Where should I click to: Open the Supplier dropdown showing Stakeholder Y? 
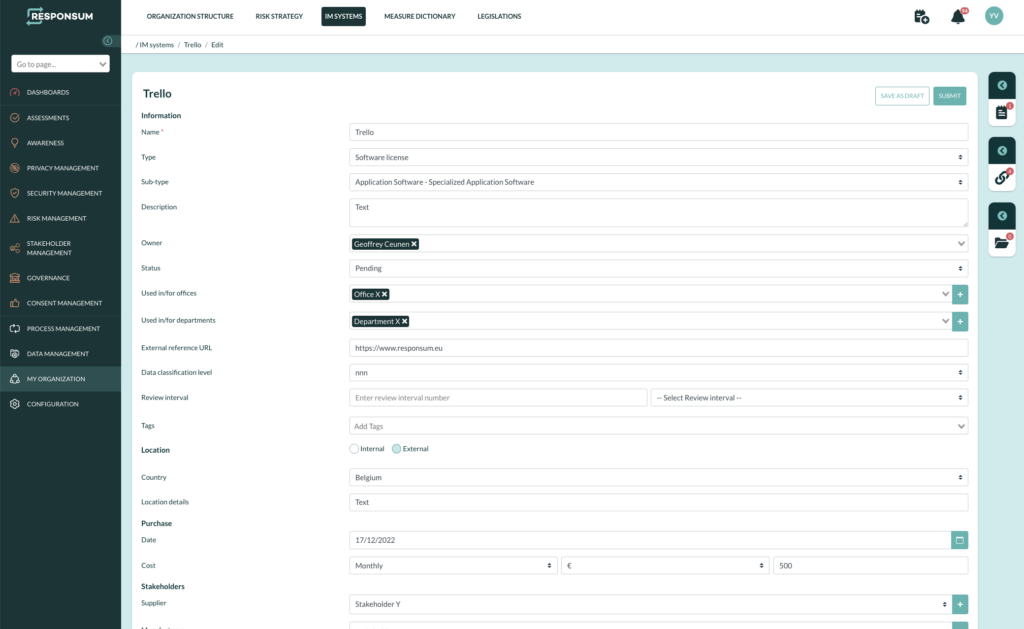(650, 604)
